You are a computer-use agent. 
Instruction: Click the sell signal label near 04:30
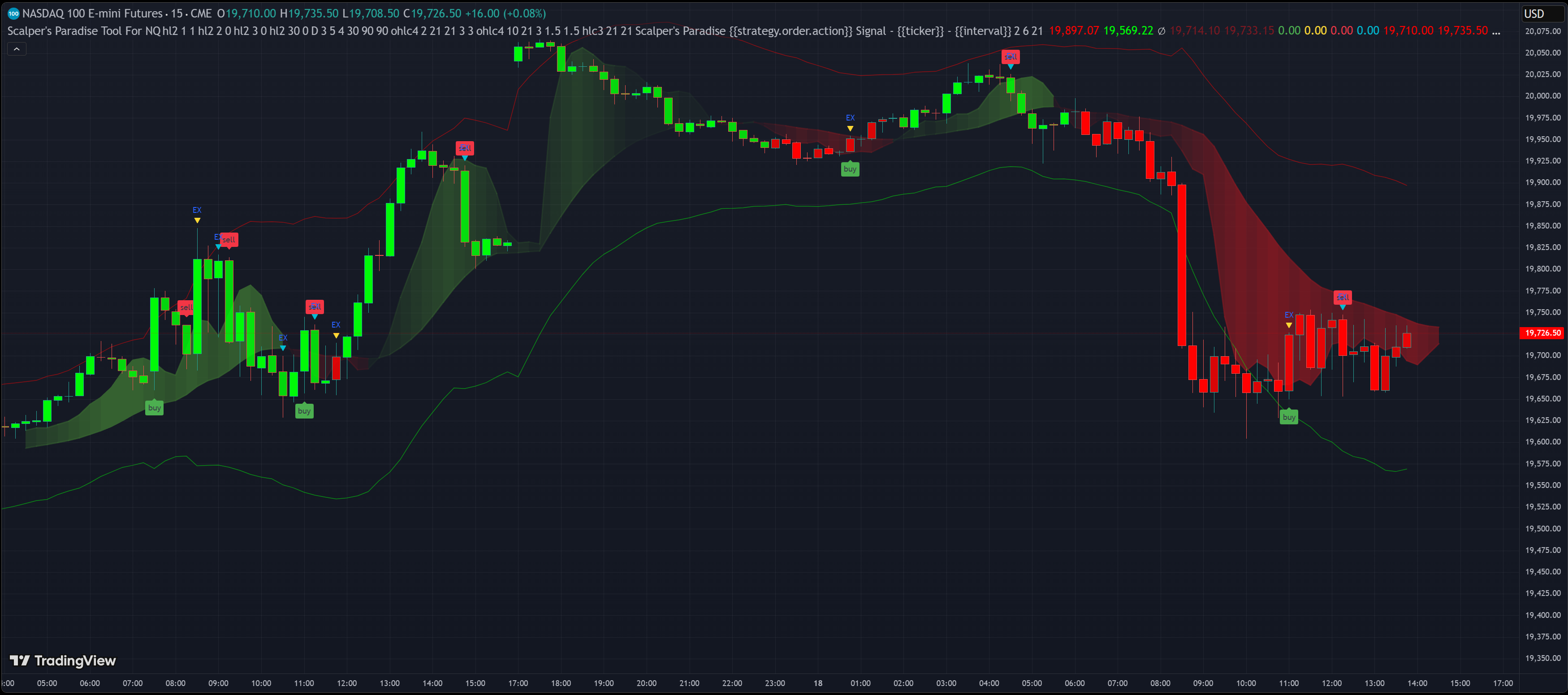(x=1011, y=56)
